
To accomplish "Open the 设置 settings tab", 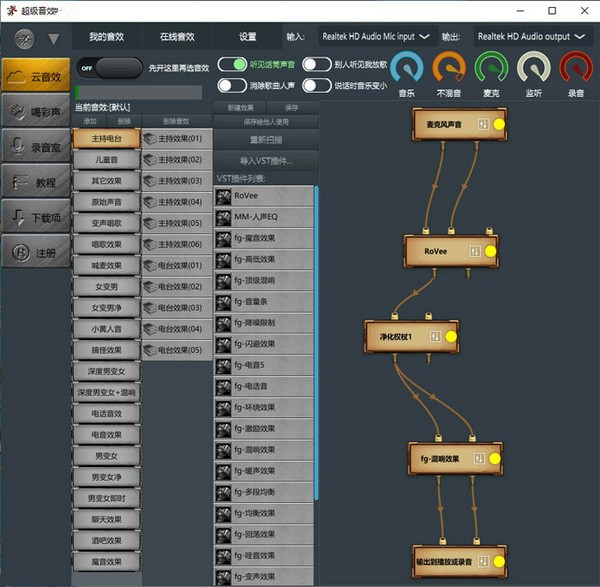I will coord(247,36).
